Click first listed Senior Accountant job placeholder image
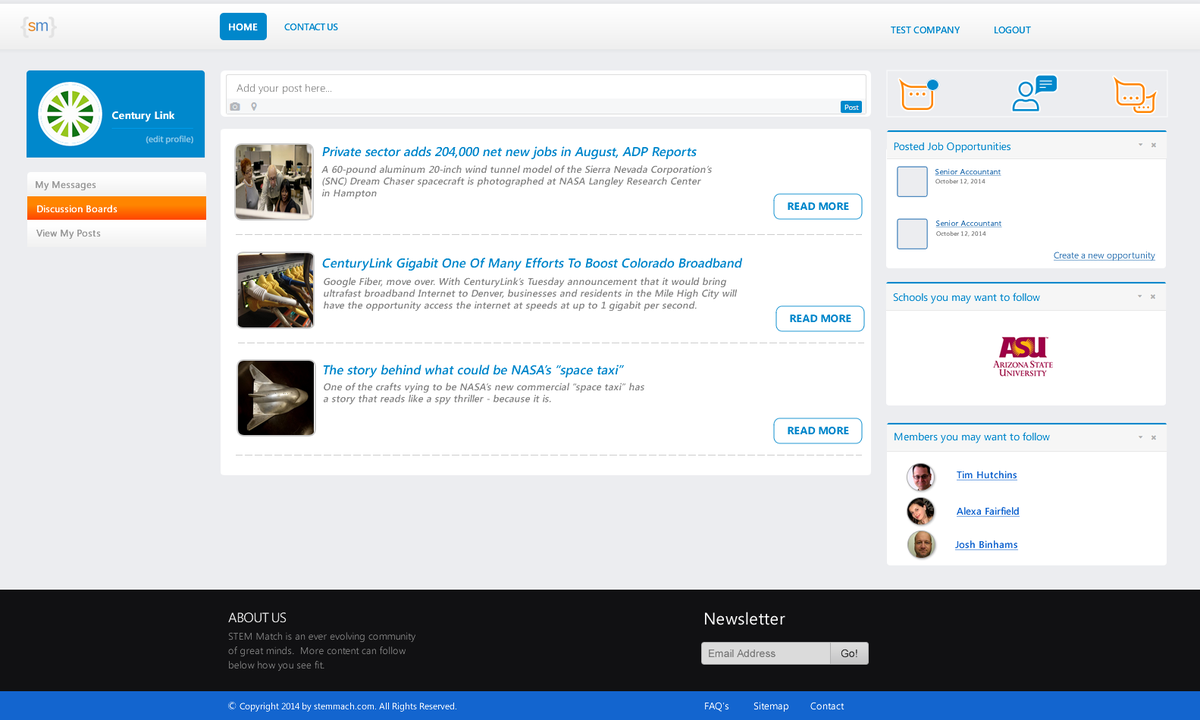This screenshot has height=720, width=1200. (x=912, y=181)
